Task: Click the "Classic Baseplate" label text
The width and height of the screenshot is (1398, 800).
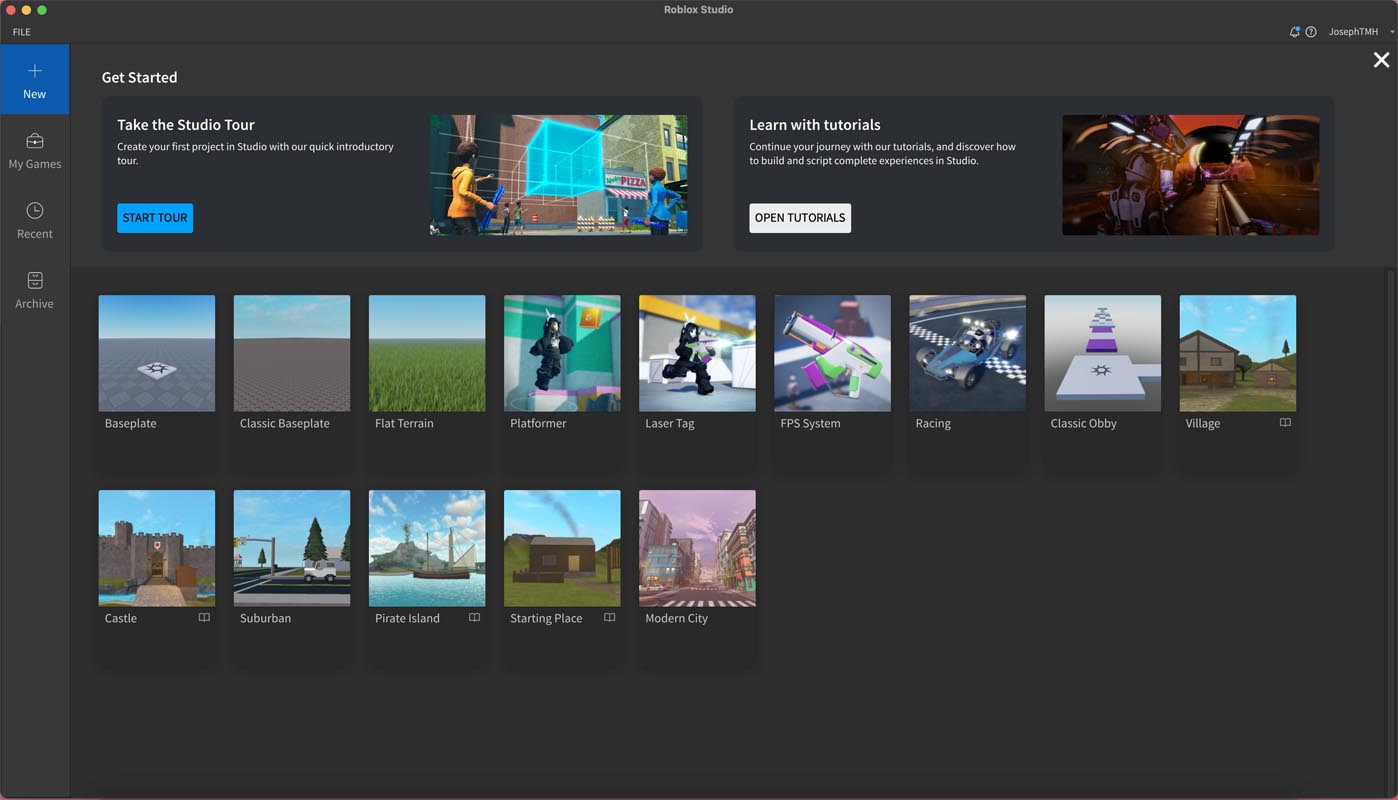Action: pyautogui.click(x=285, y=424)
